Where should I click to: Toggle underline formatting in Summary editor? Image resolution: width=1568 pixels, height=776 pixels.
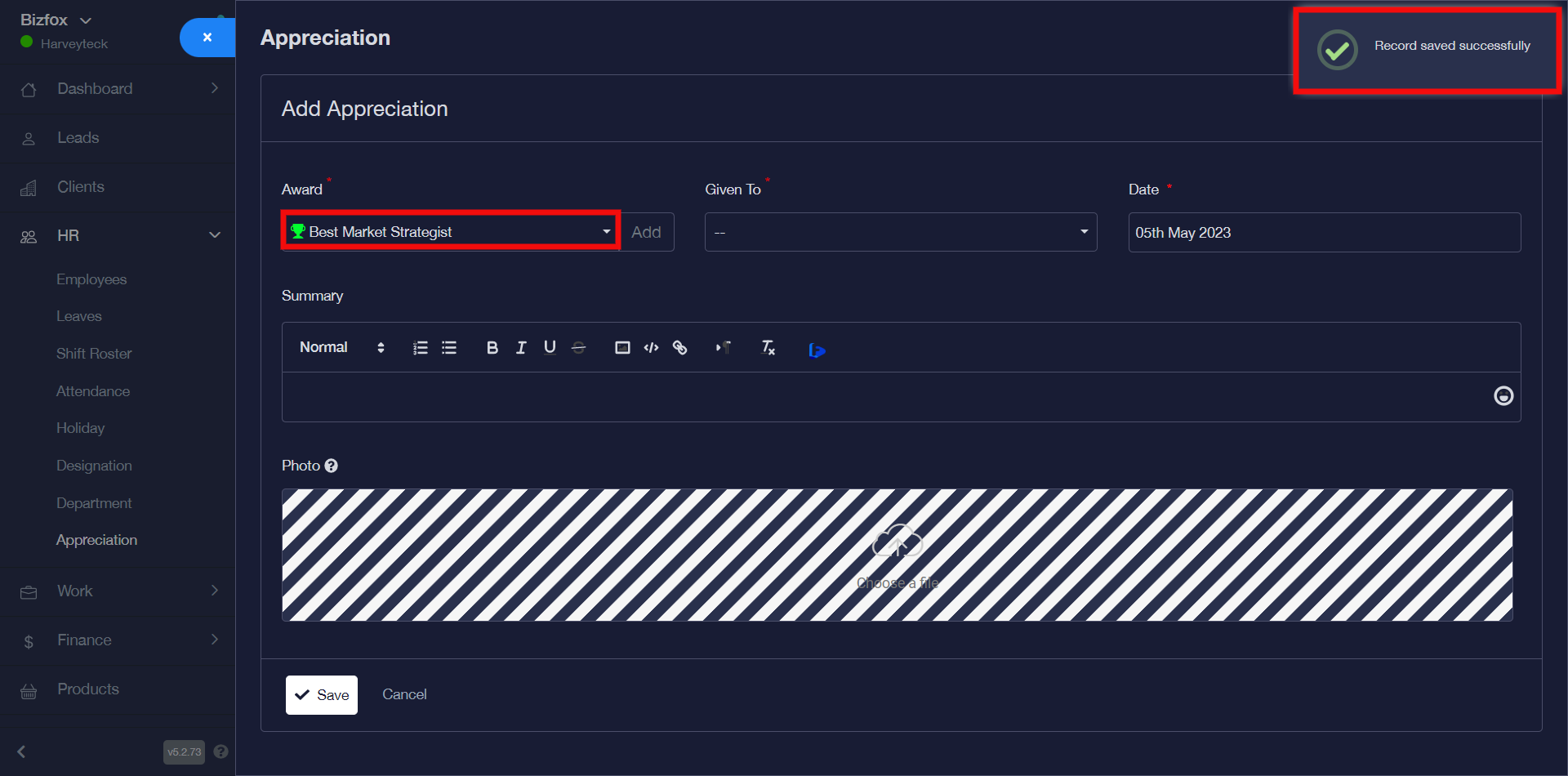tap(550, 348)
